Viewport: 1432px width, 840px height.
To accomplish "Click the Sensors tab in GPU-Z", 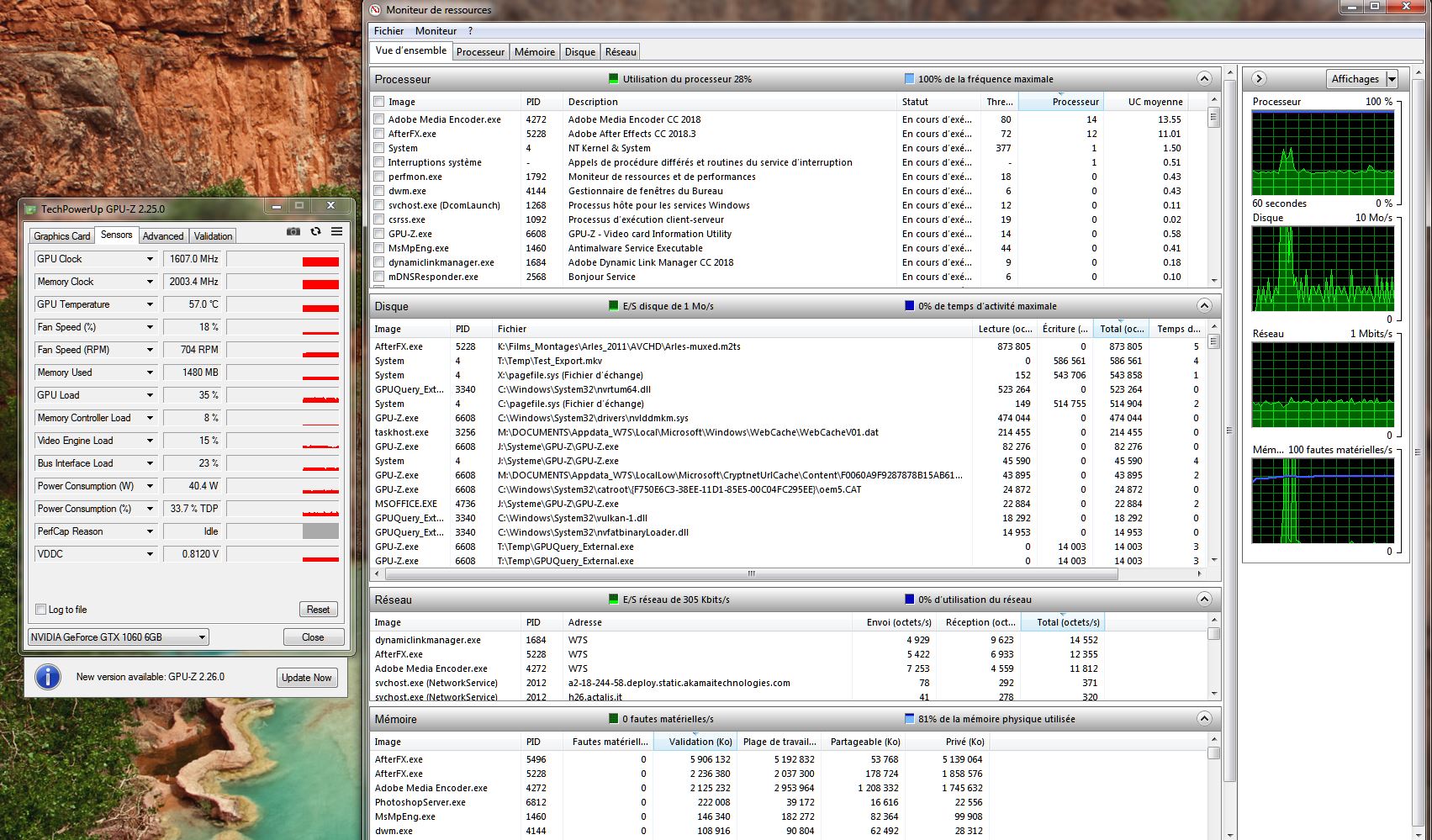I will (116, 235).
